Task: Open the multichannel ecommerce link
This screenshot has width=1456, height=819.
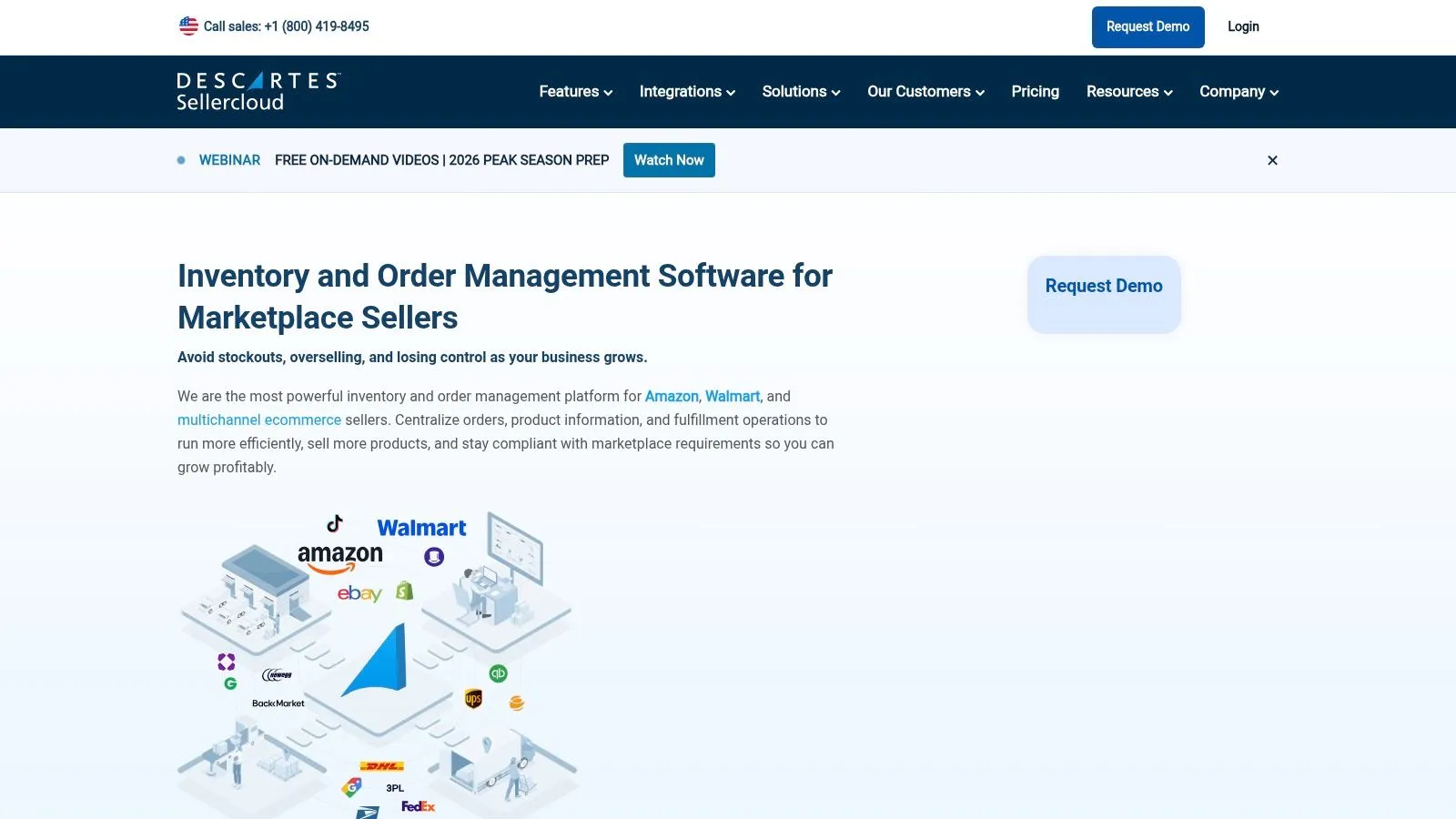Action: tap(259, 420)
